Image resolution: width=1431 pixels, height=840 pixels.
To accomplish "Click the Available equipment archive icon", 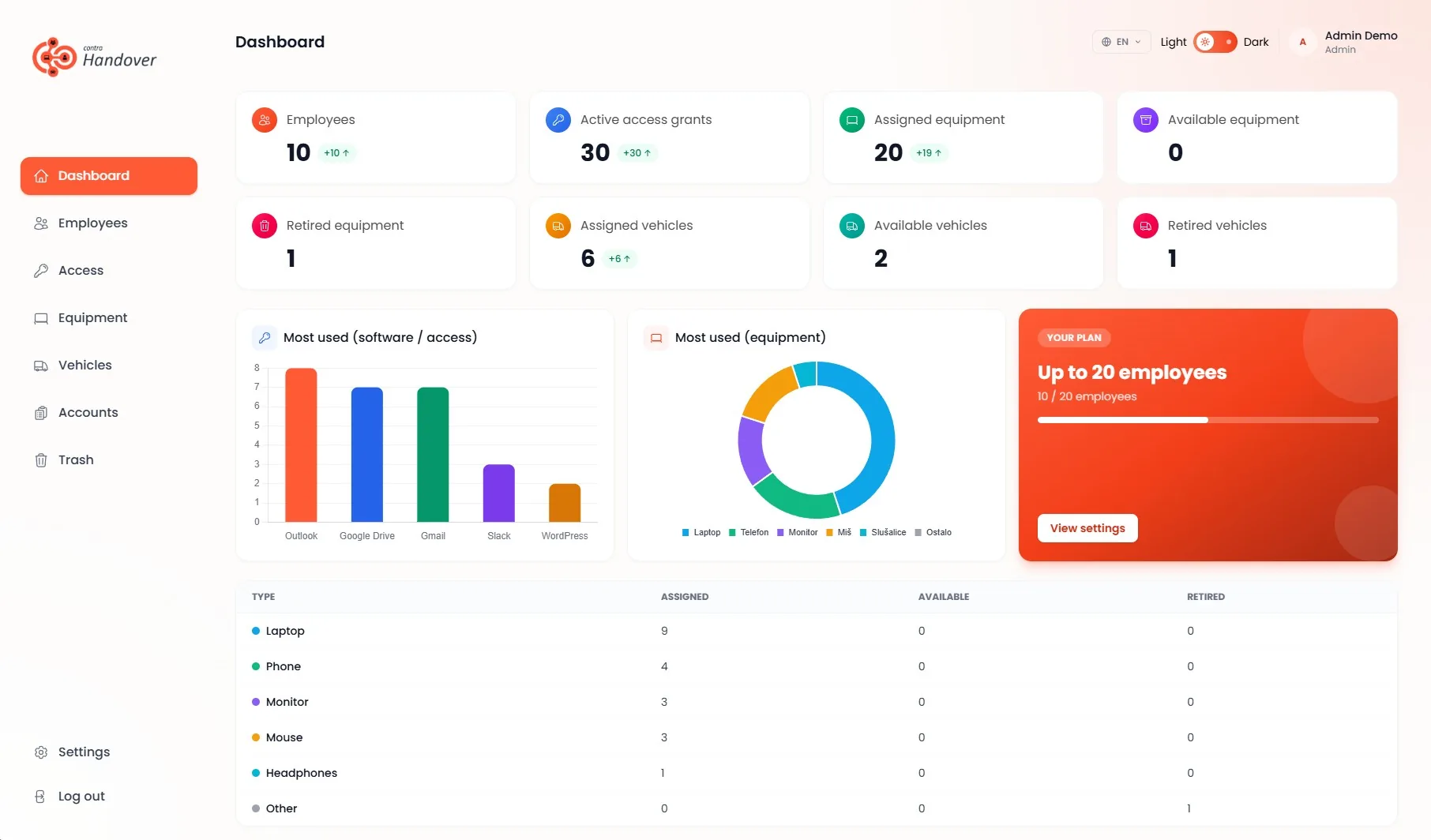I will (x=1146, y=120).
